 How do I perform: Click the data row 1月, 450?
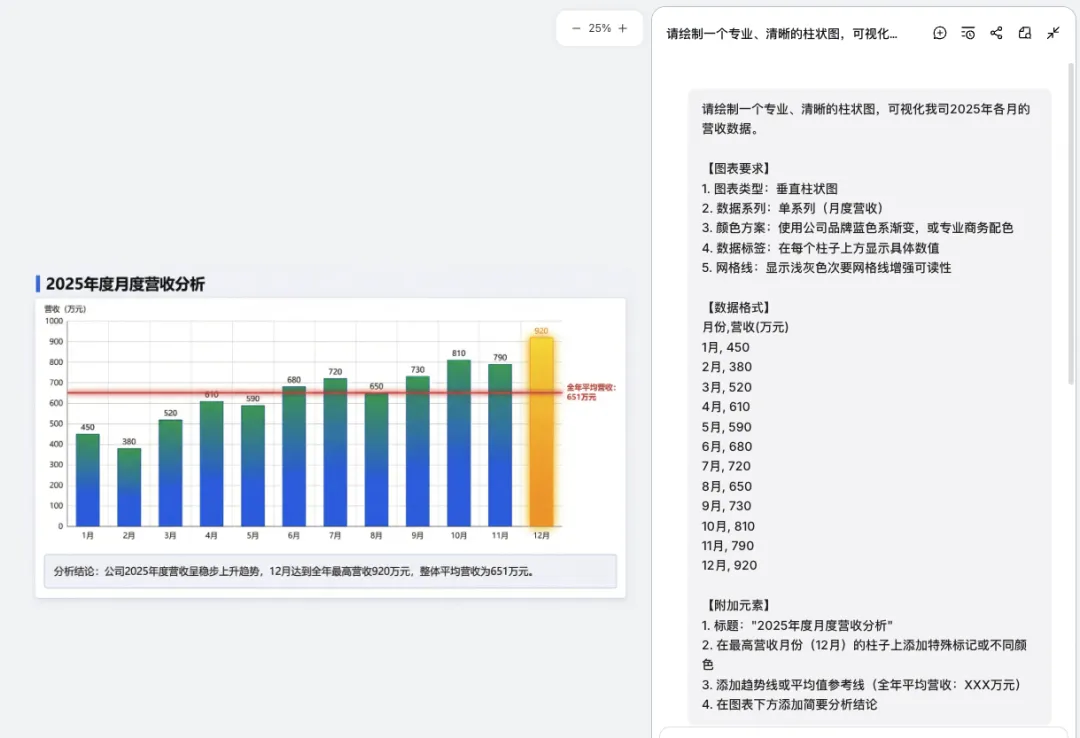pos(726,347)
